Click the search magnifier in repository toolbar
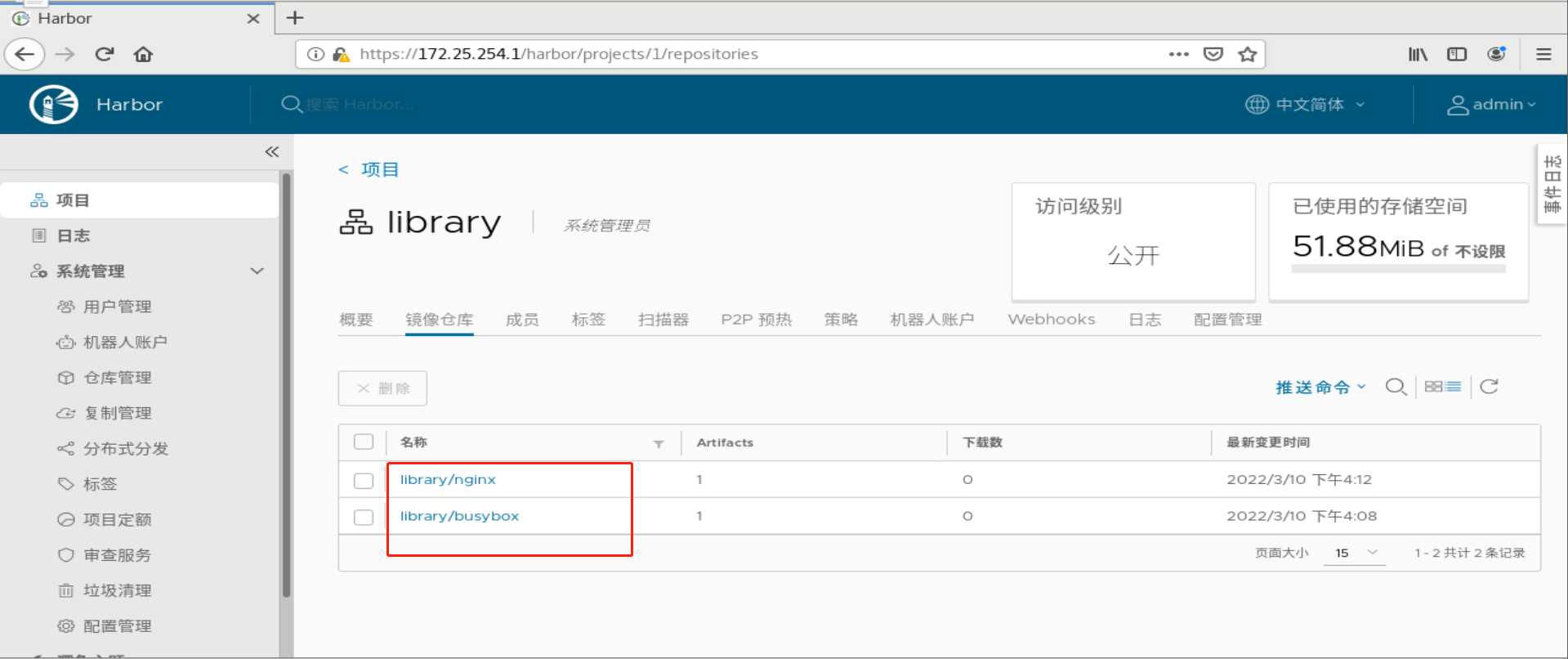This screenshot has width=1568, height=659. coord(1396,387)
